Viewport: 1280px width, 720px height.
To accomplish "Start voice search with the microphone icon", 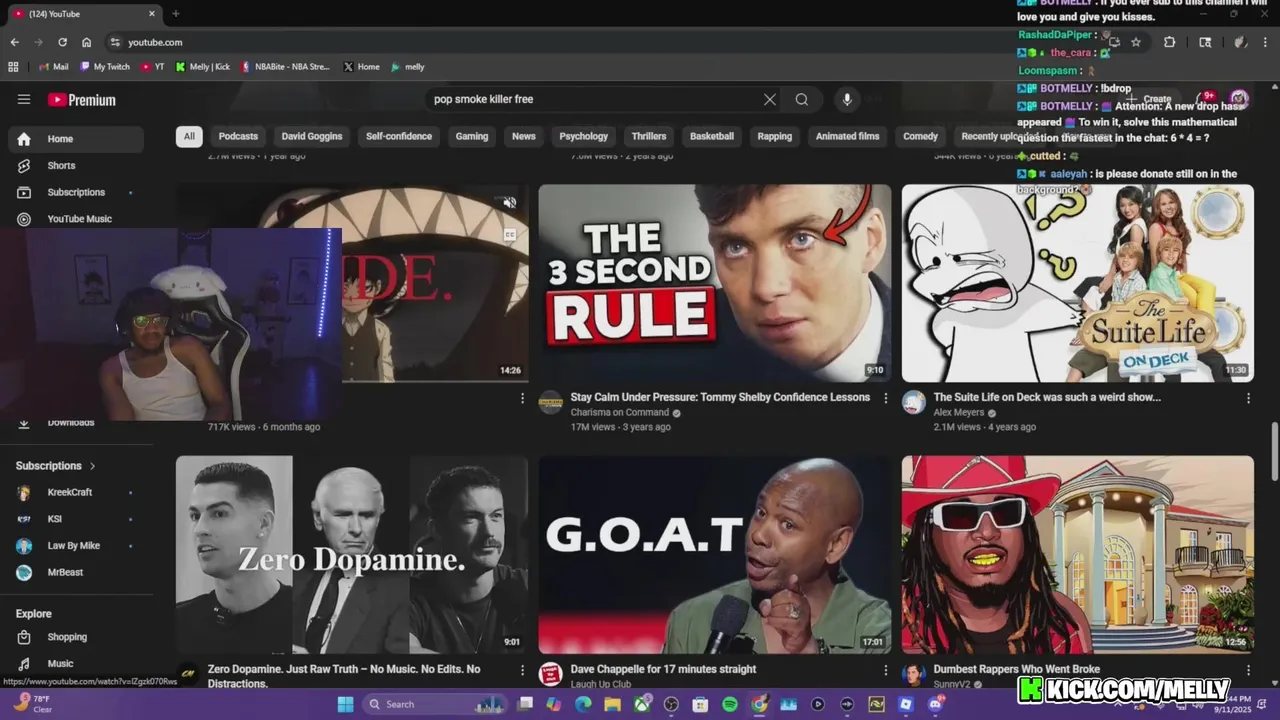I will pos(847,99).
